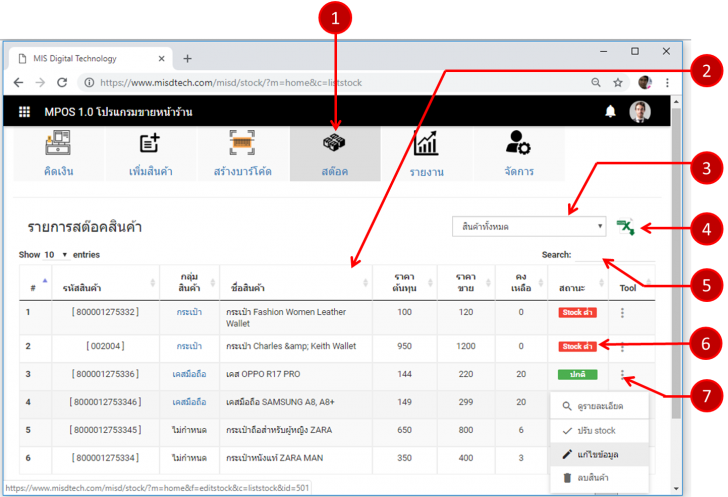Click the site info icon in address bar
728x497 pixels.
(89, 83)
